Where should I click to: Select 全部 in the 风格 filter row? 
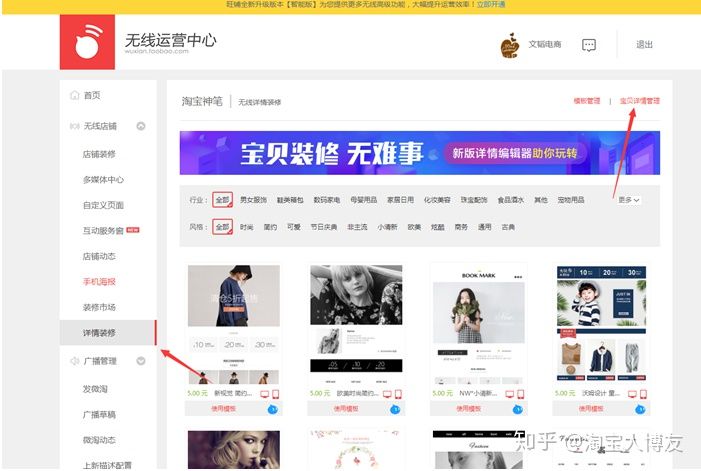point(222,227)
